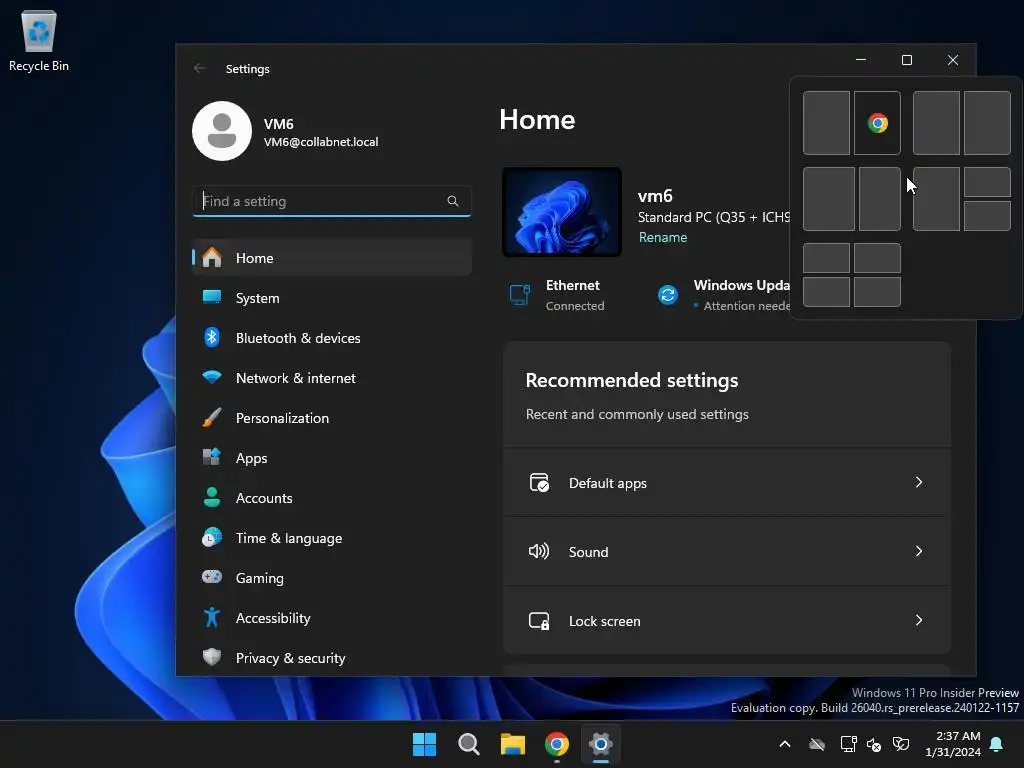
Task: Click the Default apps icon
Action: [539, 482]
